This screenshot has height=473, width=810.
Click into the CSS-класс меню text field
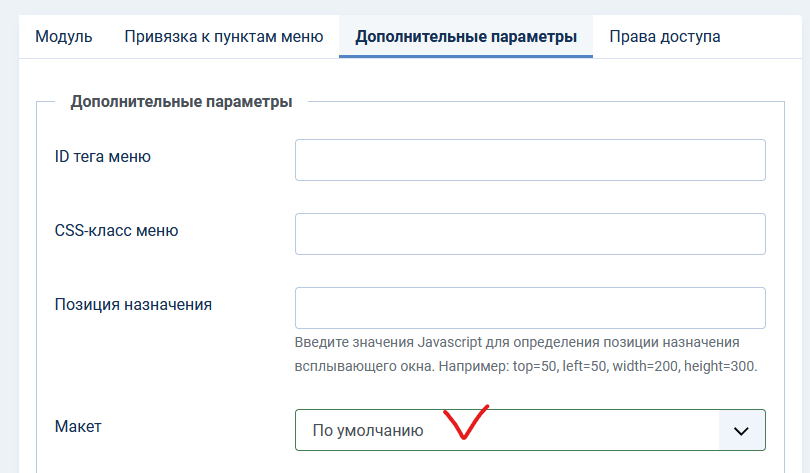[530, 234]
